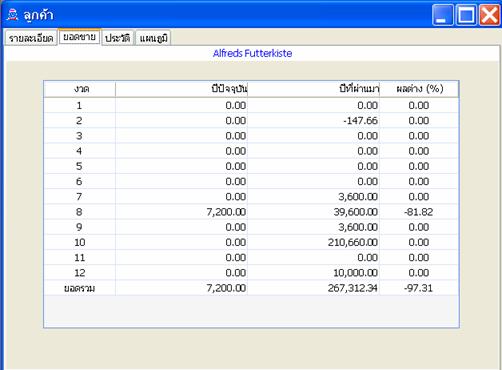Select the 7,200.00 cell in ยอดรวม row
Image resolution: width=502 pixels, height=370 pixels.
181,288
